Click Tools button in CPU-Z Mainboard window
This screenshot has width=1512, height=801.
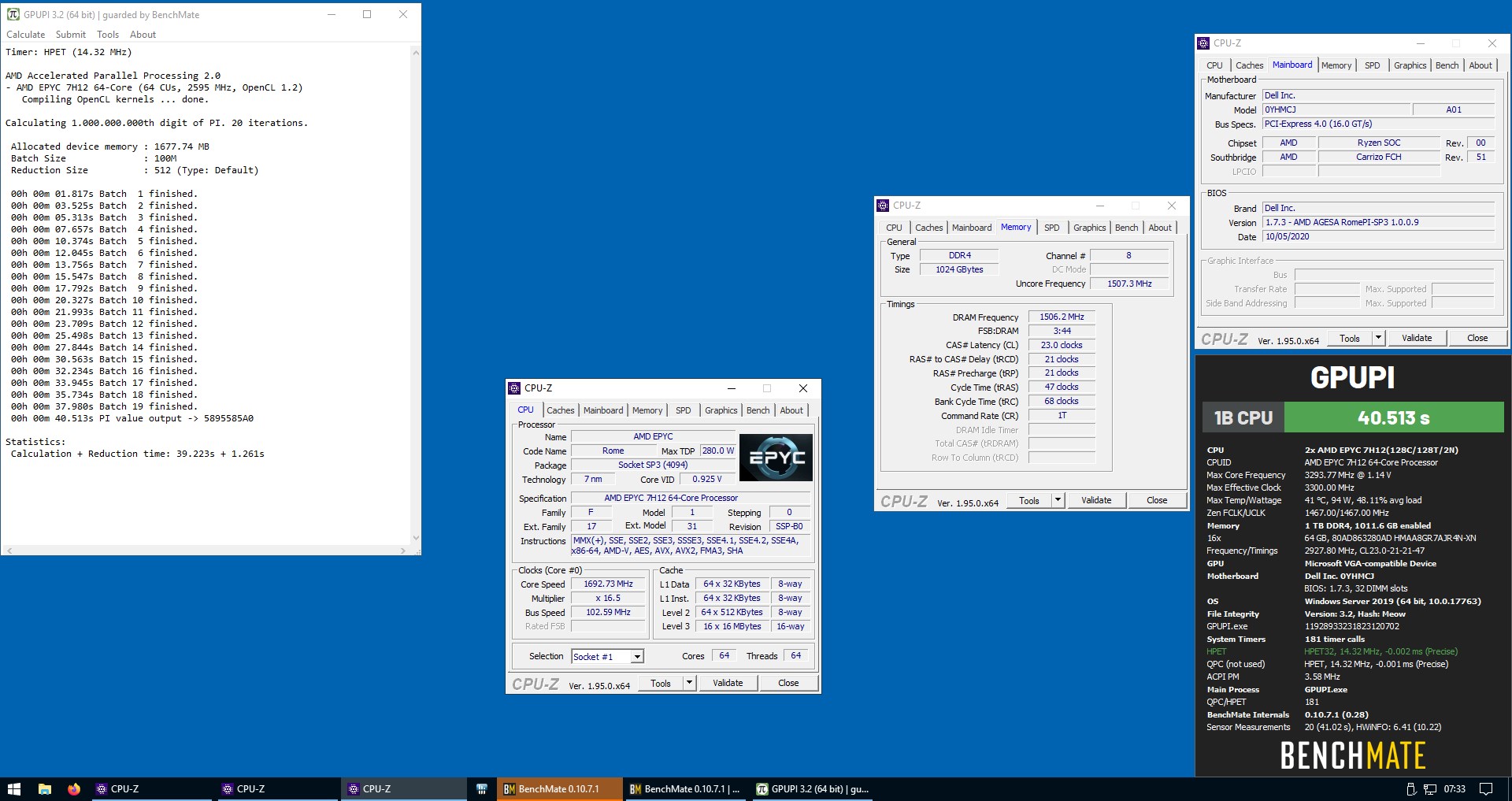click(1350, 338)
